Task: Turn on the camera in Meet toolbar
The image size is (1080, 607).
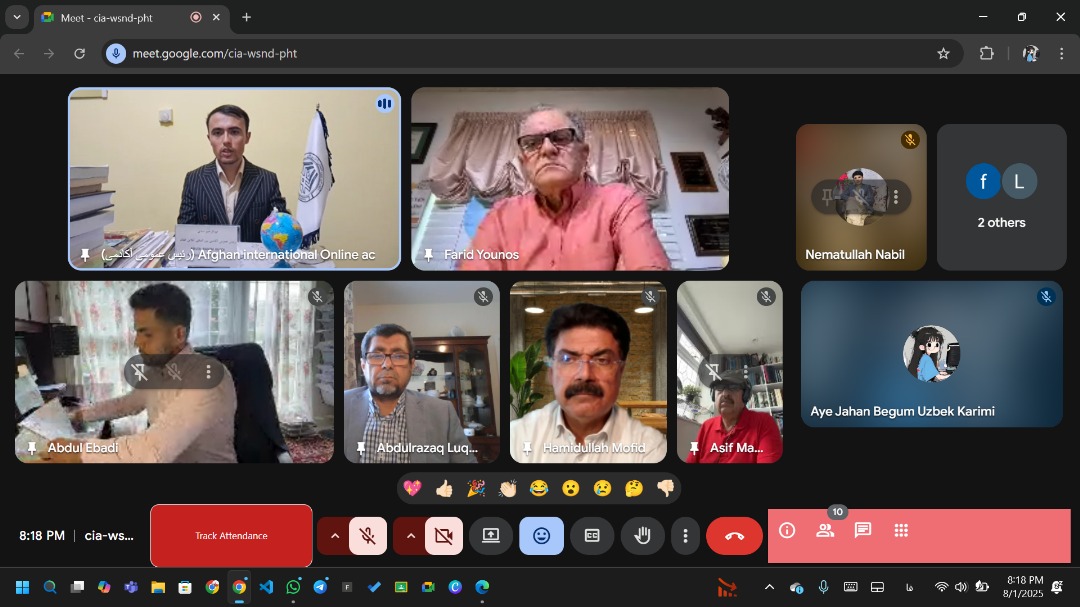Action: pyautogui.click(x=443, y=536)
